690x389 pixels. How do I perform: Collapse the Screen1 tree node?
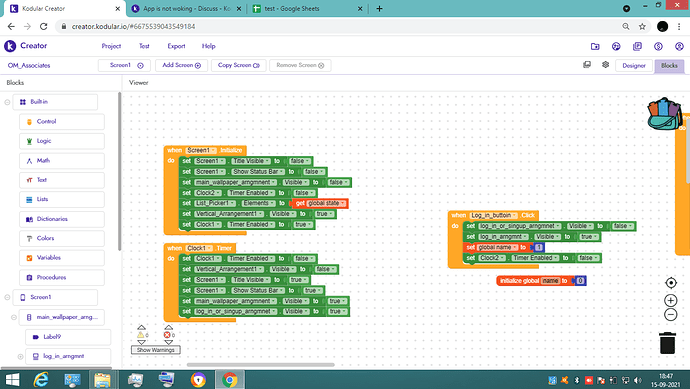(7, 297)
